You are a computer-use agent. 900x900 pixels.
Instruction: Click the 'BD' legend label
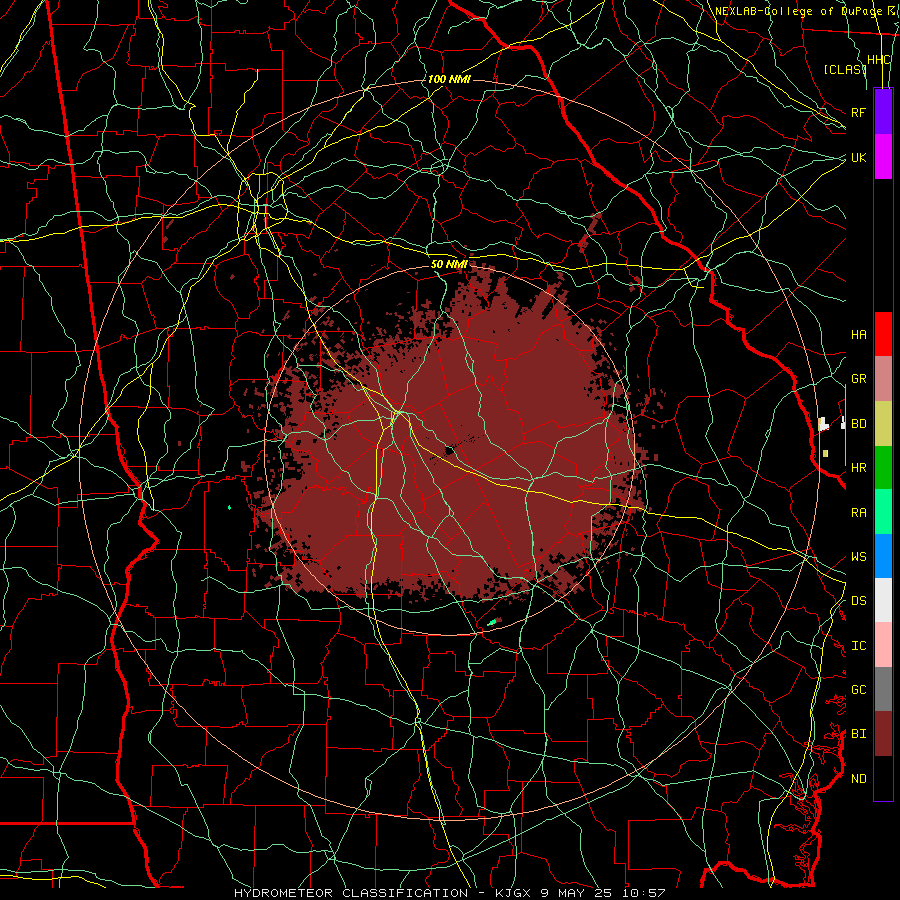click(859, 424)
